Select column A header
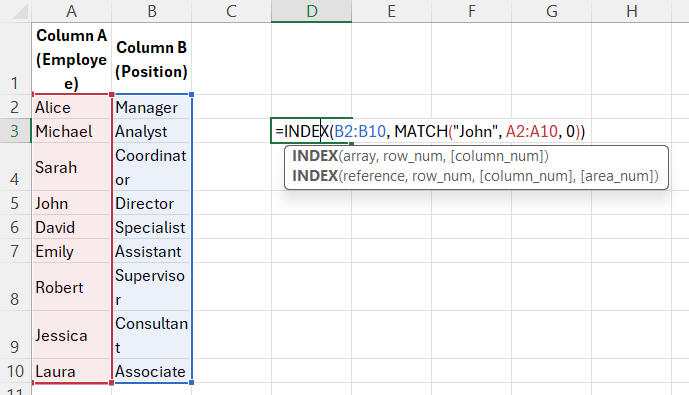Viewport: 689px width, 395px height. point(72,11)
